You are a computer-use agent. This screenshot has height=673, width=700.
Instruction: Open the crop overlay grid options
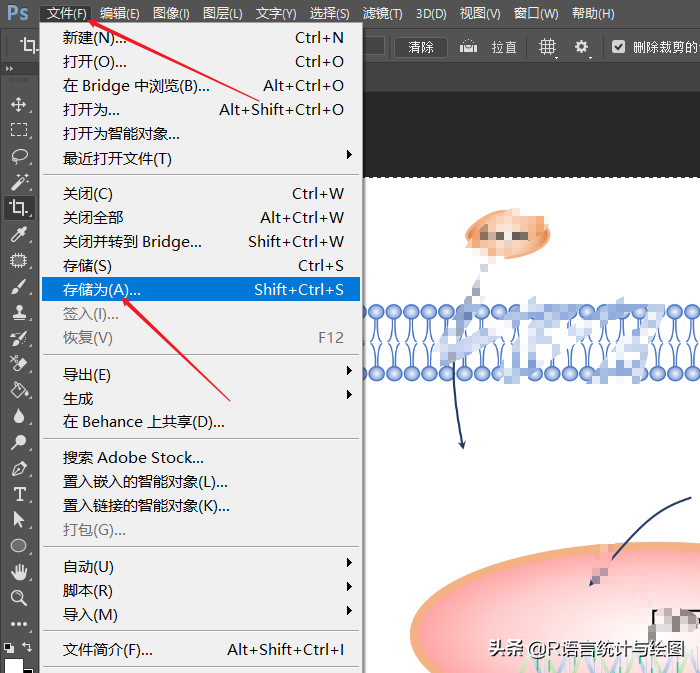547,47
